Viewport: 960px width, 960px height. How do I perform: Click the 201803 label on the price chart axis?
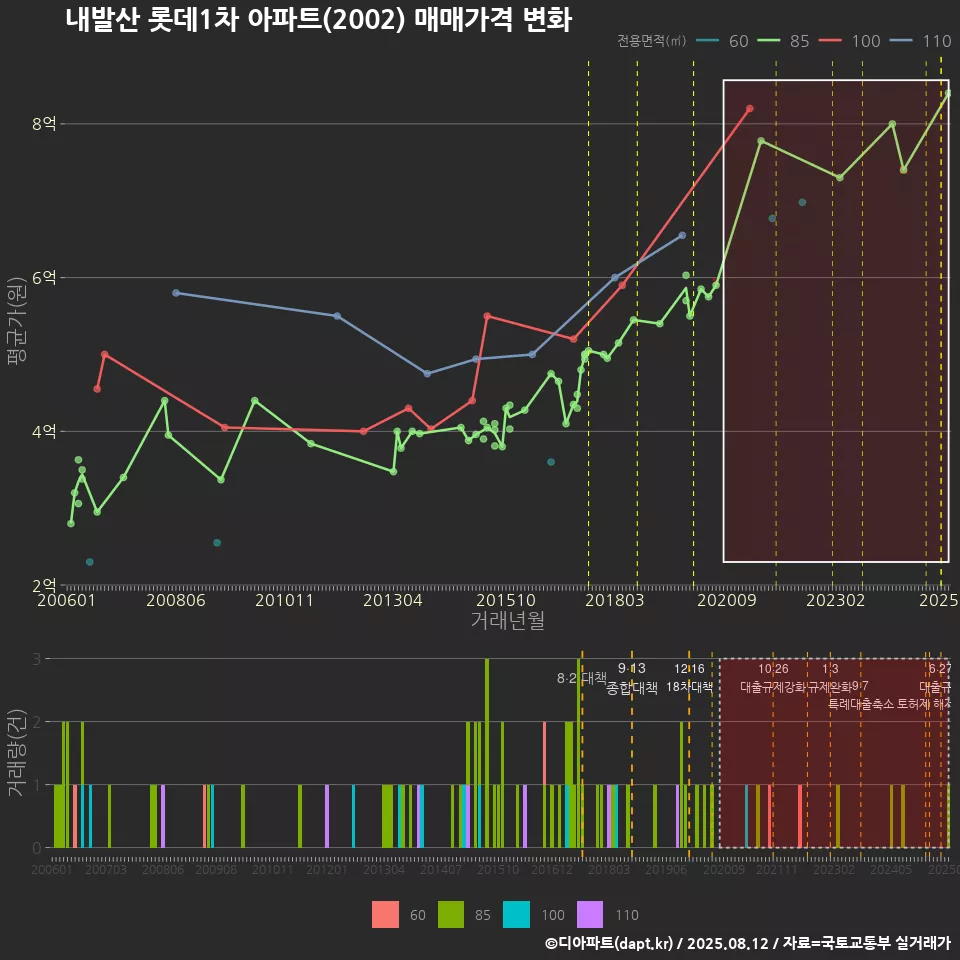pos(615,600)
